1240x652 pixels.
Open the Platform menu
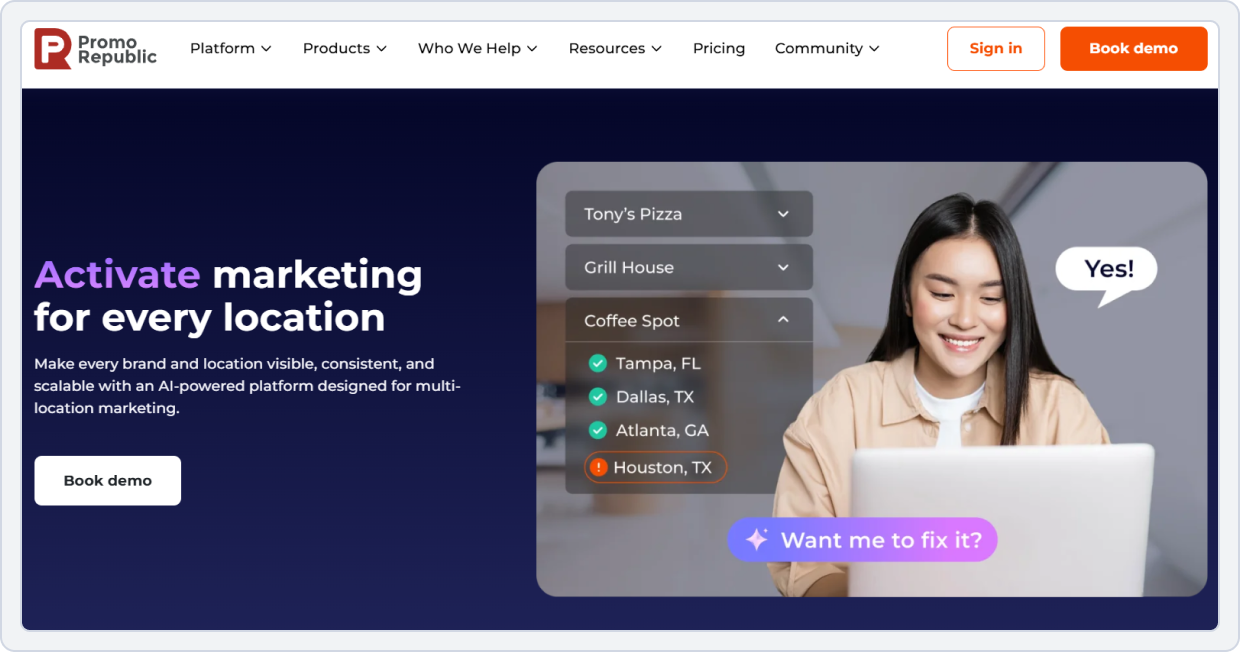[230, 48]
